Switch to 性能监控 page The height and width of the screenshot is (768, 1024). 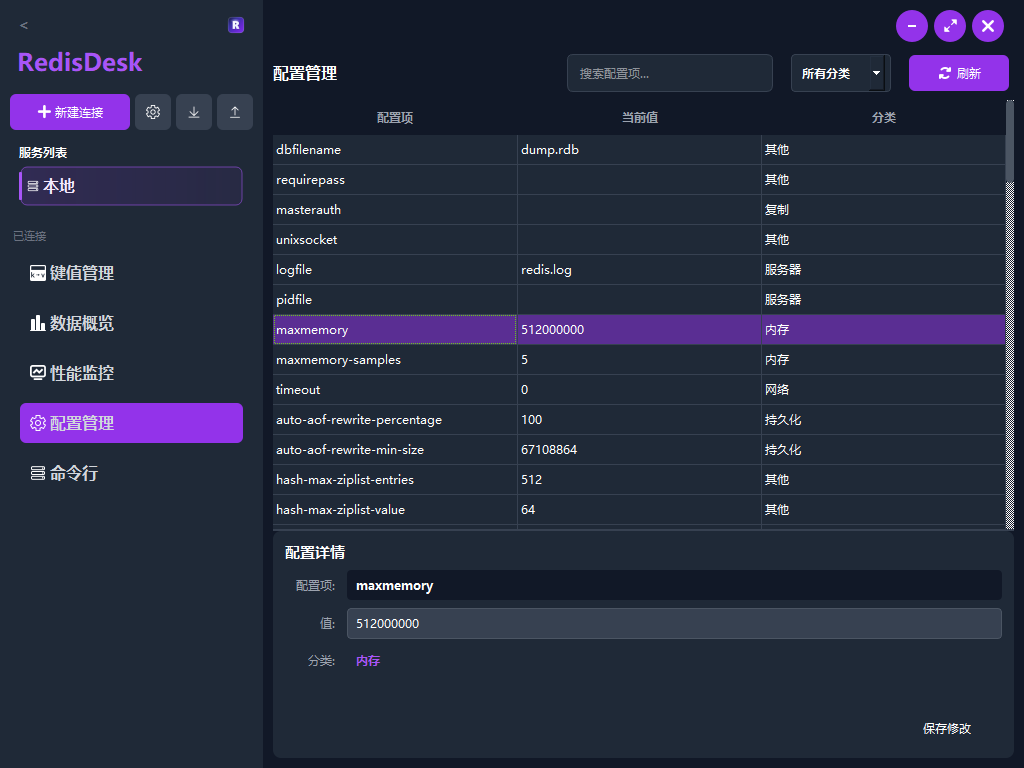coord(131,373)
